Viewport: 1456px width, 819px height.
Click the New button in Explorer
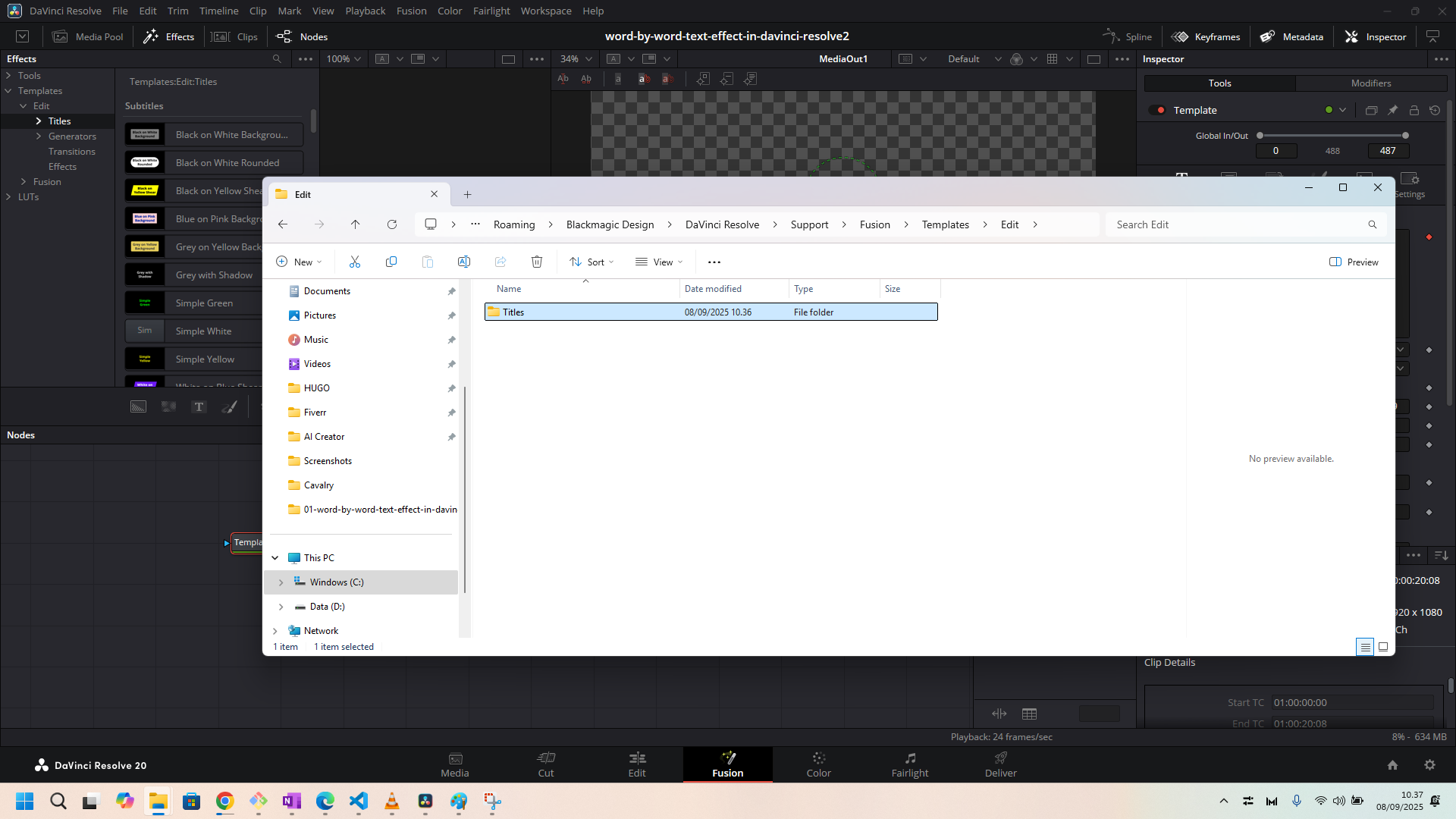tap(299, 262)
